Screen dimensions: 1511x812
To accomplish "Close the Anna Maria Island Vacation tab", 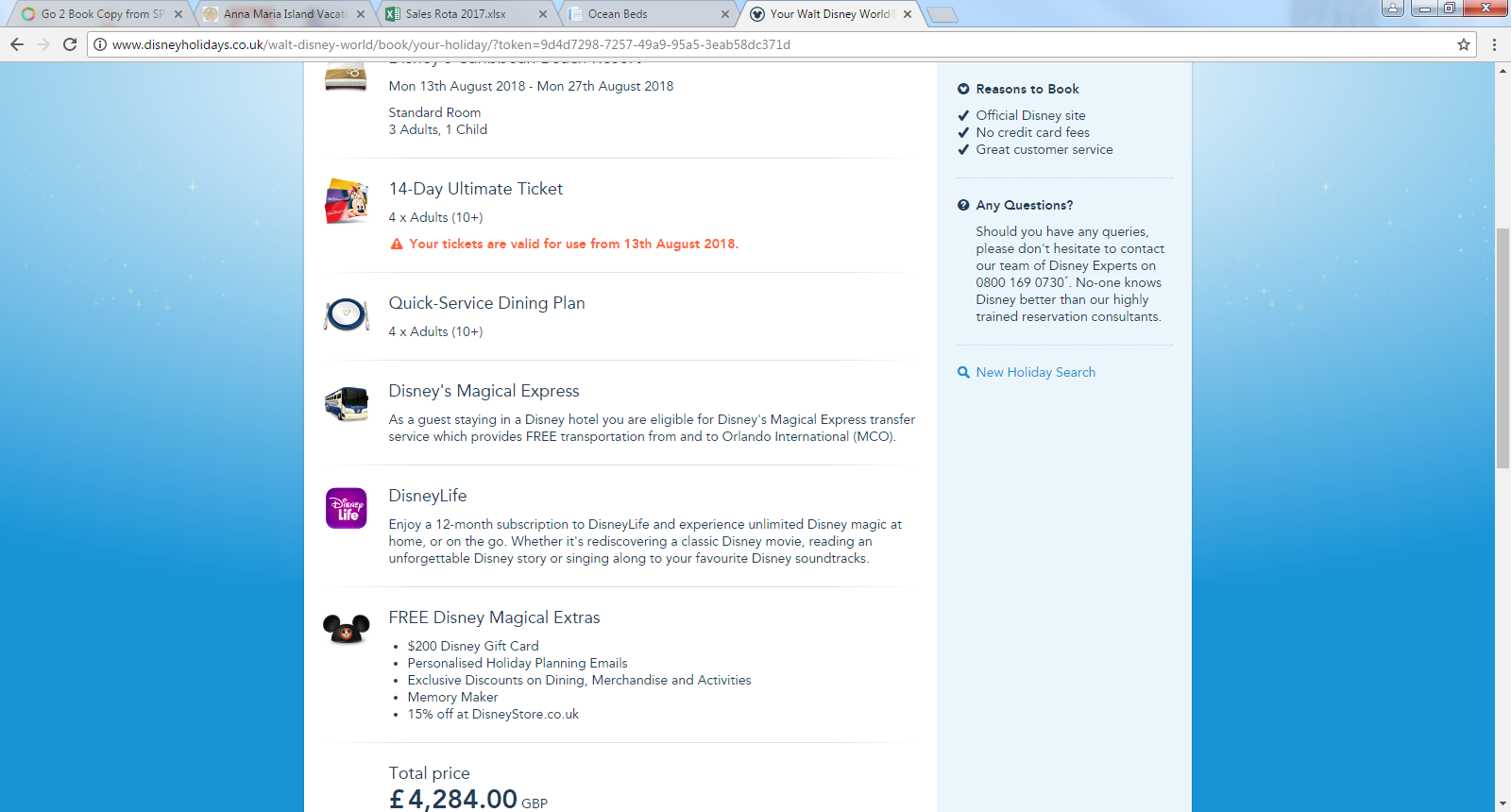I will [x=361, y=14].
